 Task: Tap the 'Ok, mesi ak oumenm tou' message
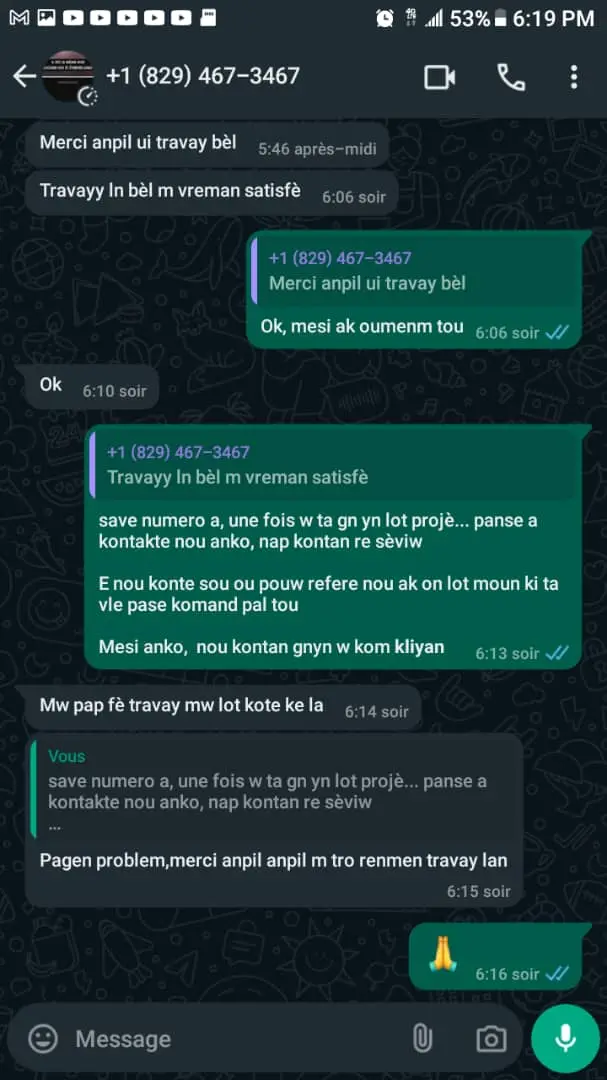coord(415,326)
